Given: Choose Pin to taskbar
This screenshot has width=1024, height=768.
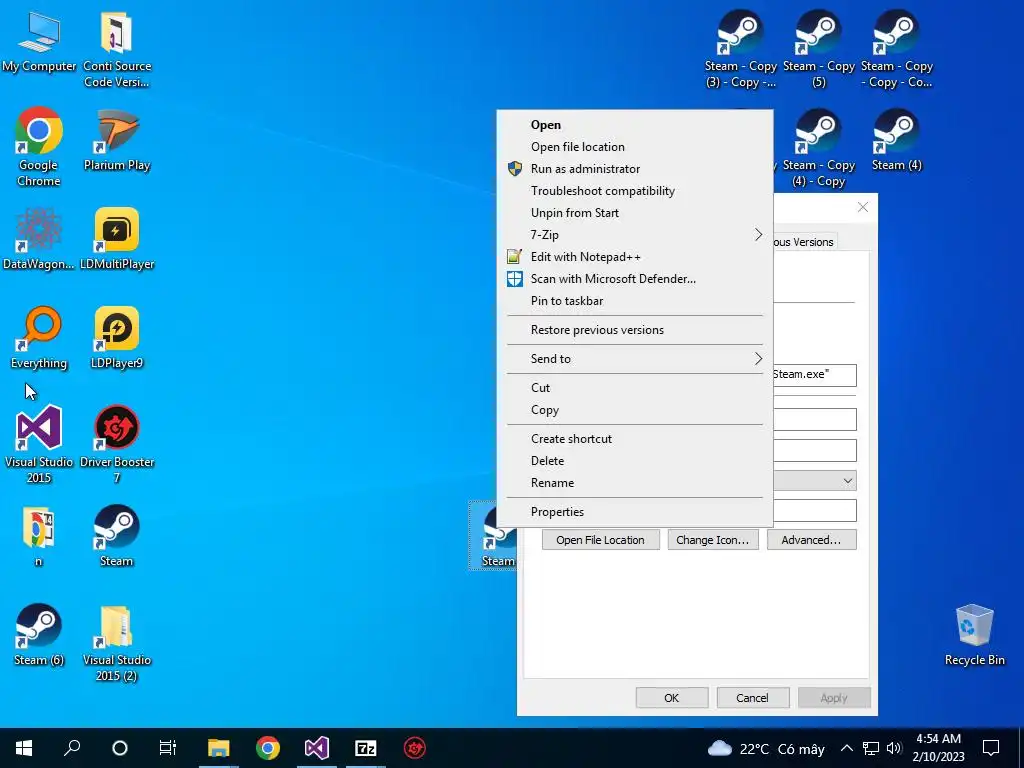Looking at the screenshot, I should (635, 301).
